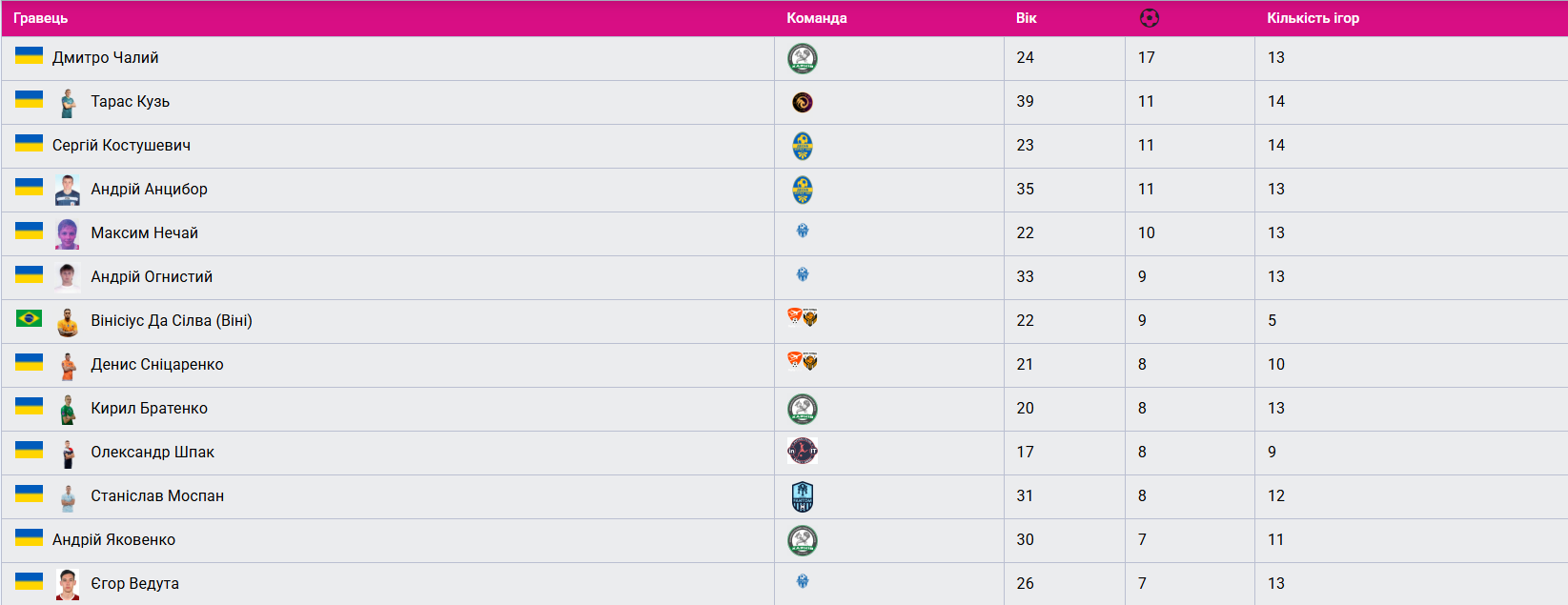Click team crest in Сергій Костушевич row

[x=803, y=146]
